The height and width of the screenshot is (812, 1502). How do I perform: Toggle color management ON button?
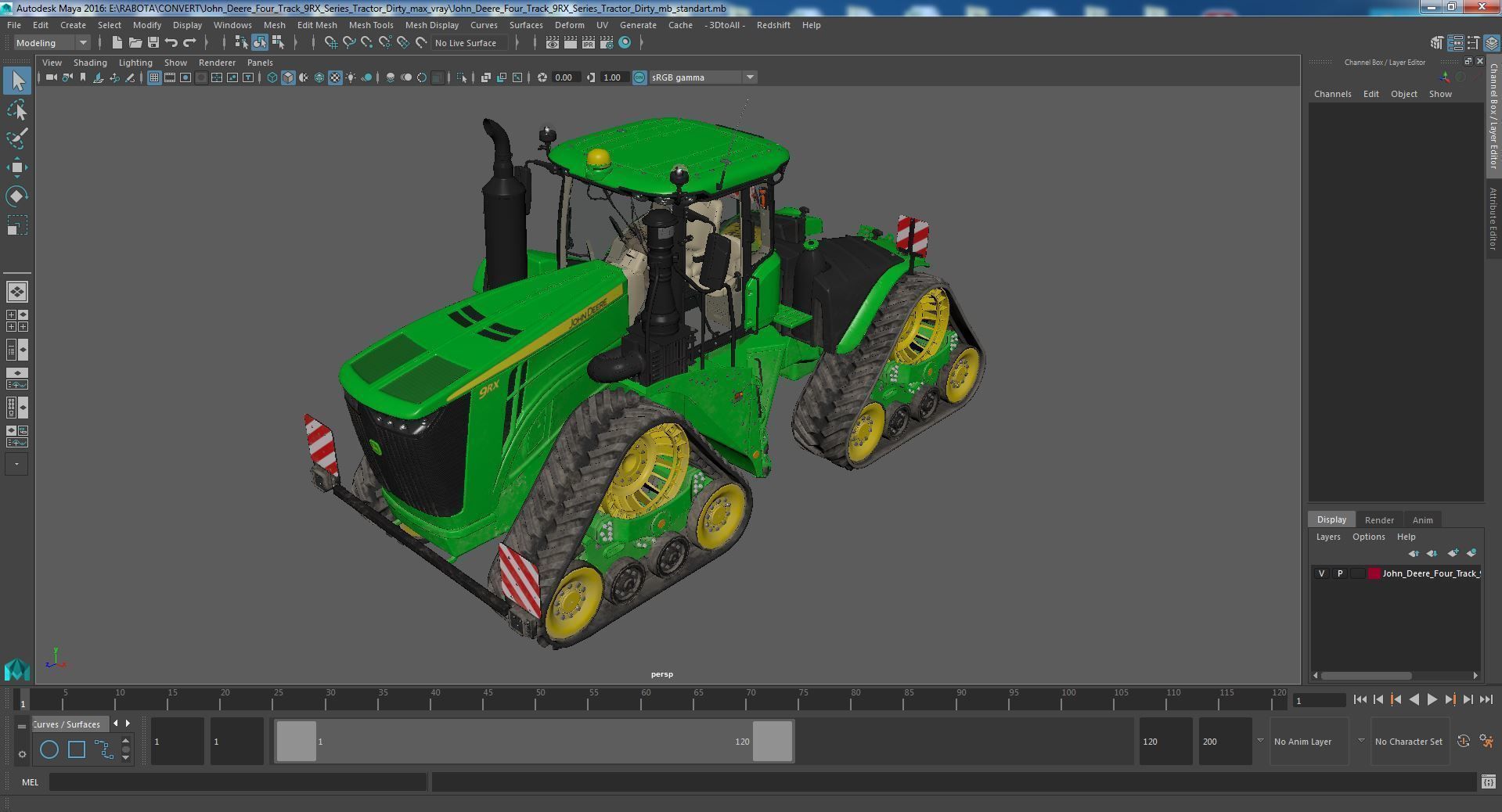coord(639,77)
